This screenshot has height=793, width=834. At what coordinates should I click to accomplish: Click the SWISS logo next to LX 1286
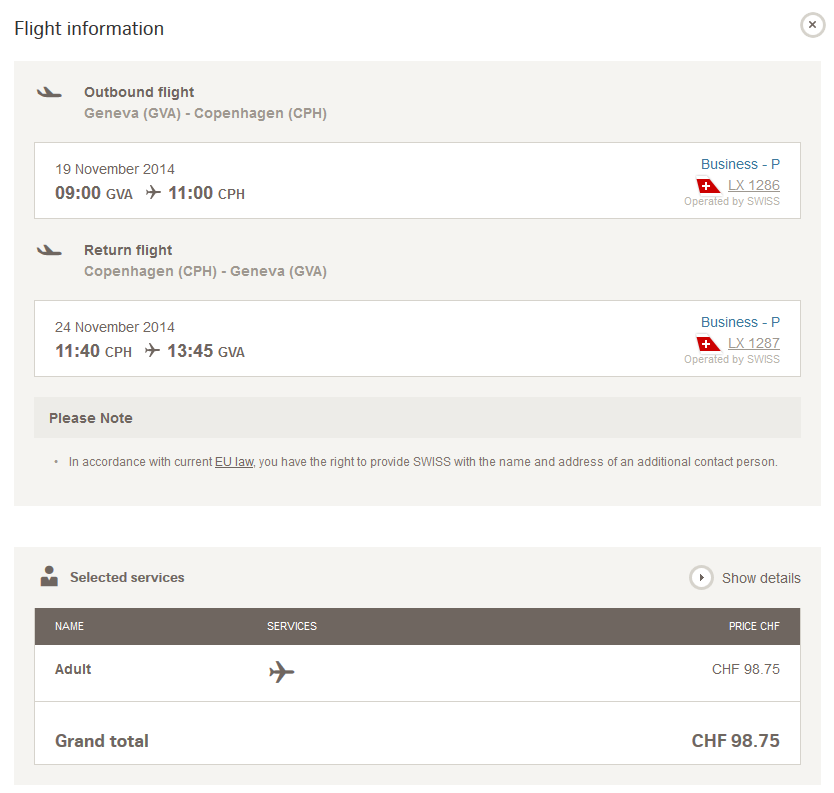click(708, 186)
